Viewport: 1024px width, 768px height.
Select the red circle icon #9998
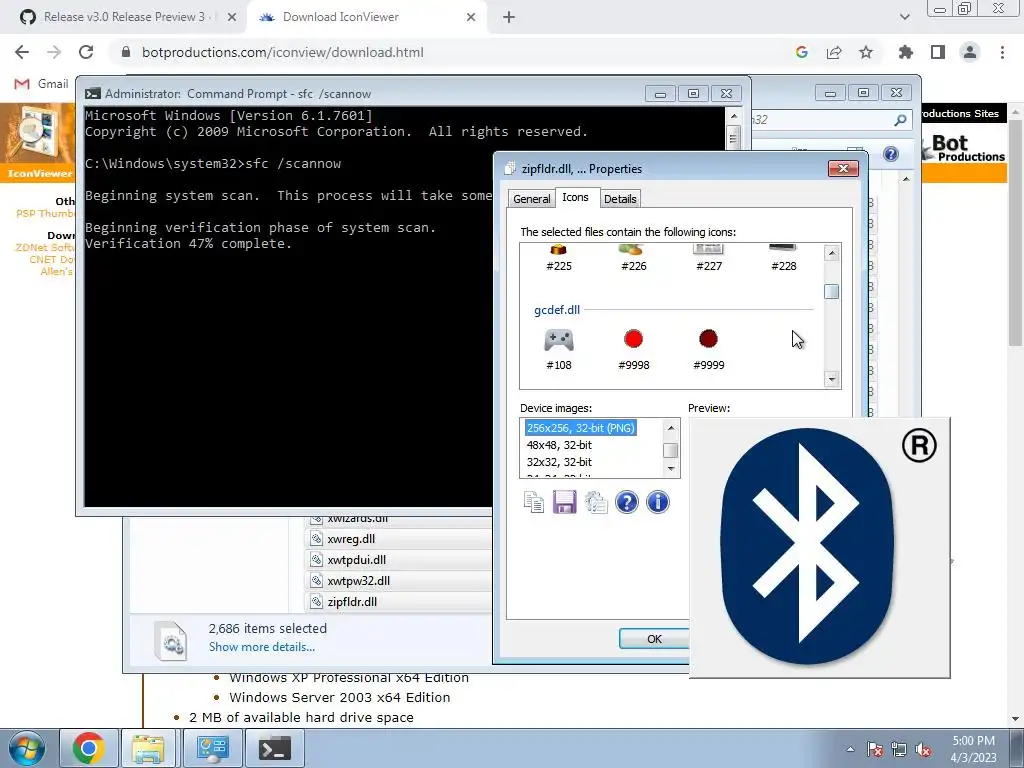pyautogui.click(x=633, y=349)
